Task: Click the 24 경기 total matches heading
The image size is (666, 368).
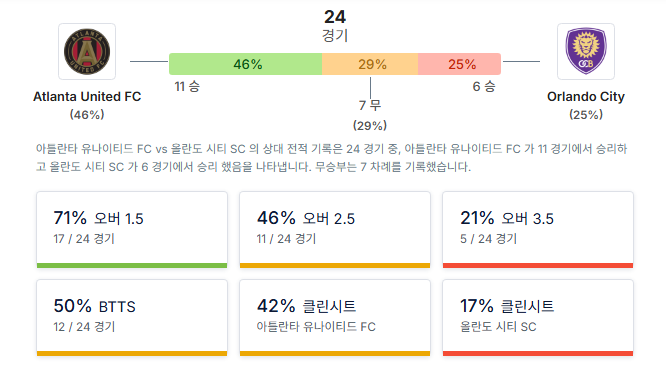Action: pos(335,25)
